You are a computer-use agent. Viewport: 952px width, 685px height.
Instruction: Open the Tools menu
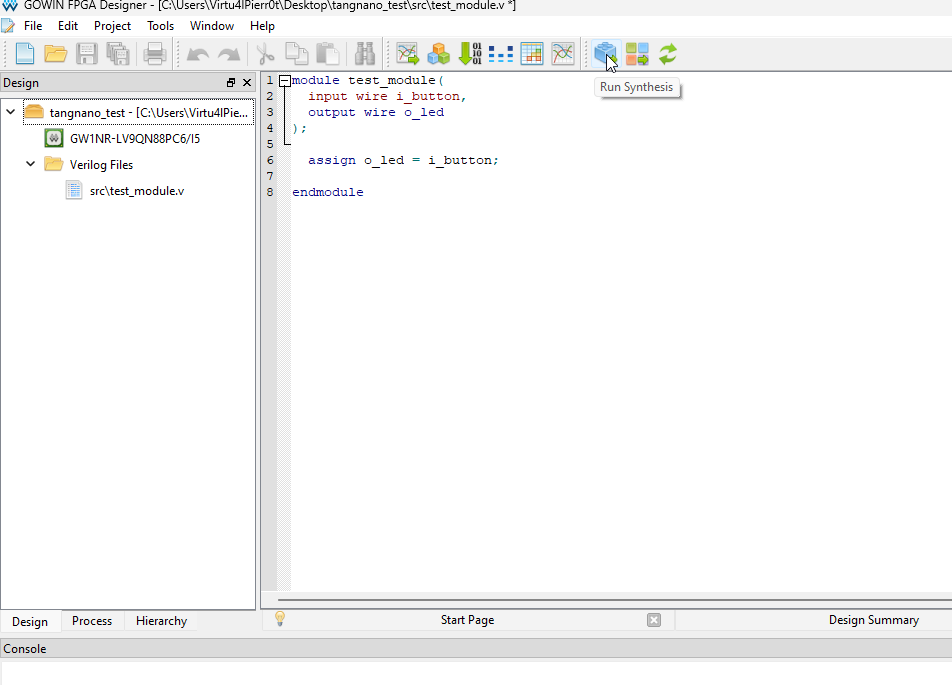160,26
